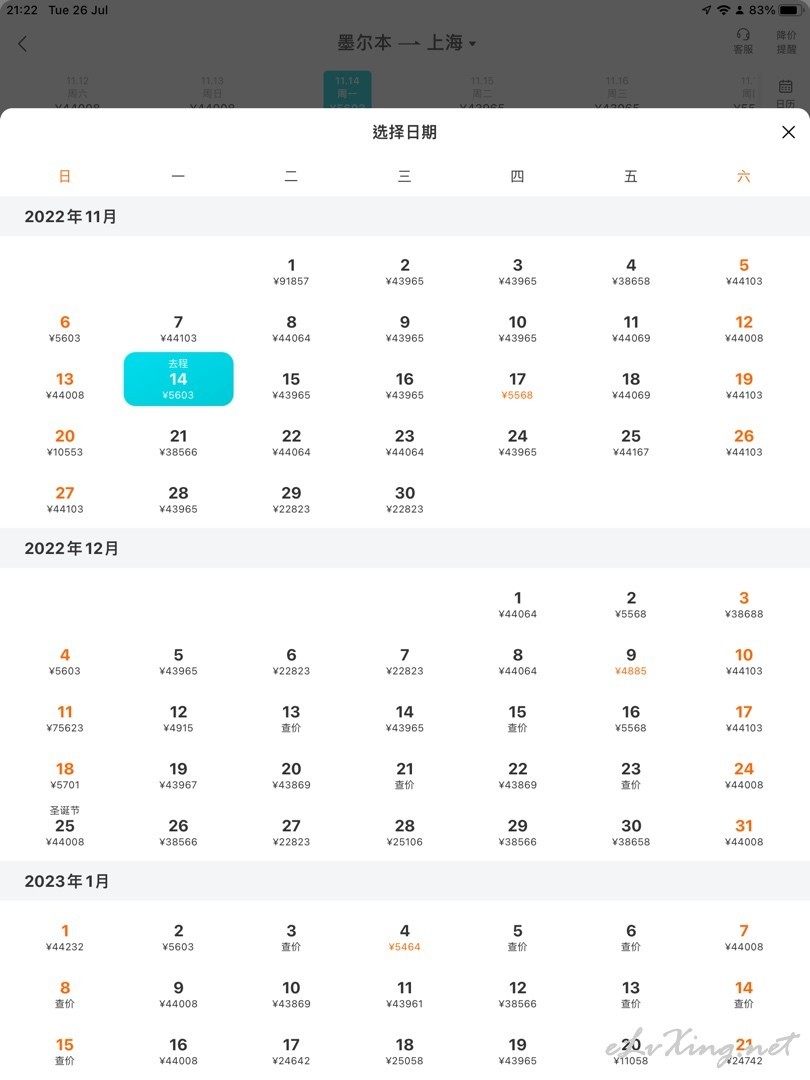This screenshot has height=1080, width=810.
Task: Select the 11.14 date tab
Action: tap(347, 90)
